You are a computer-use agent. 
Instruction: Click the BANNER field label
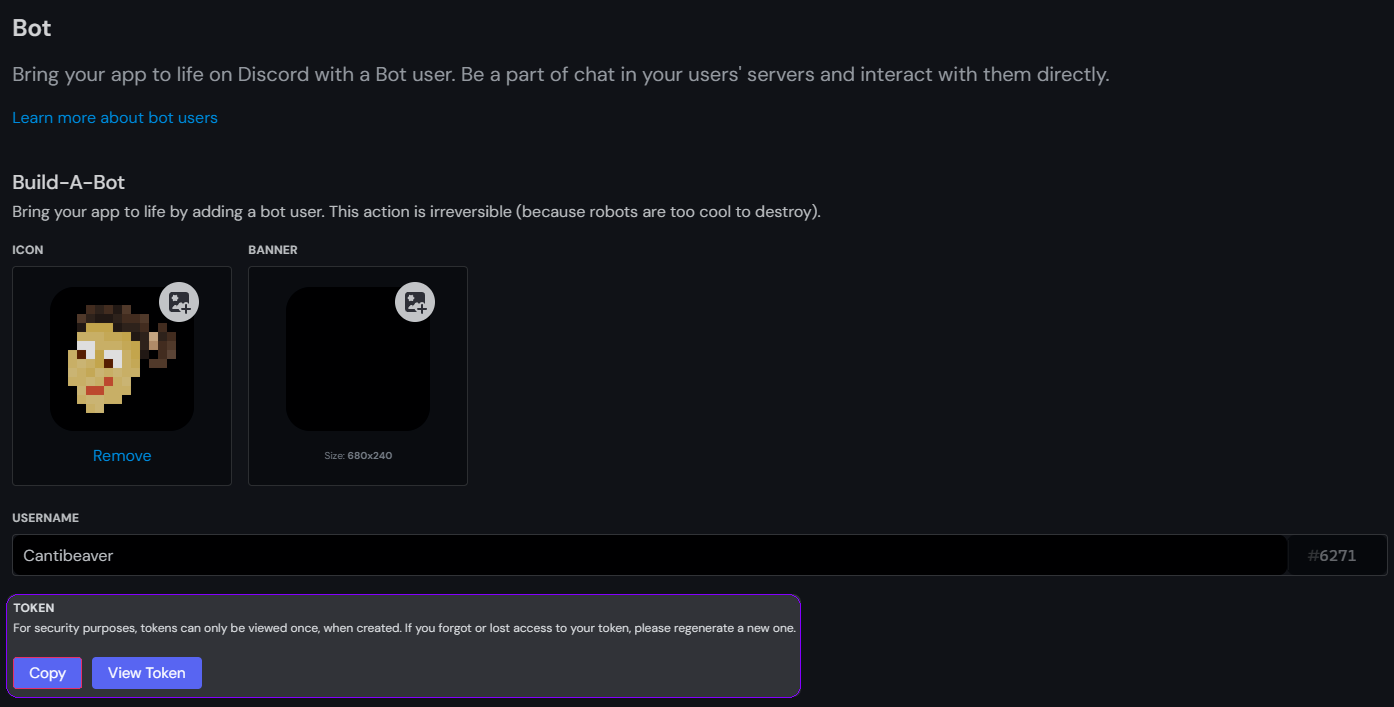(273, 250)
